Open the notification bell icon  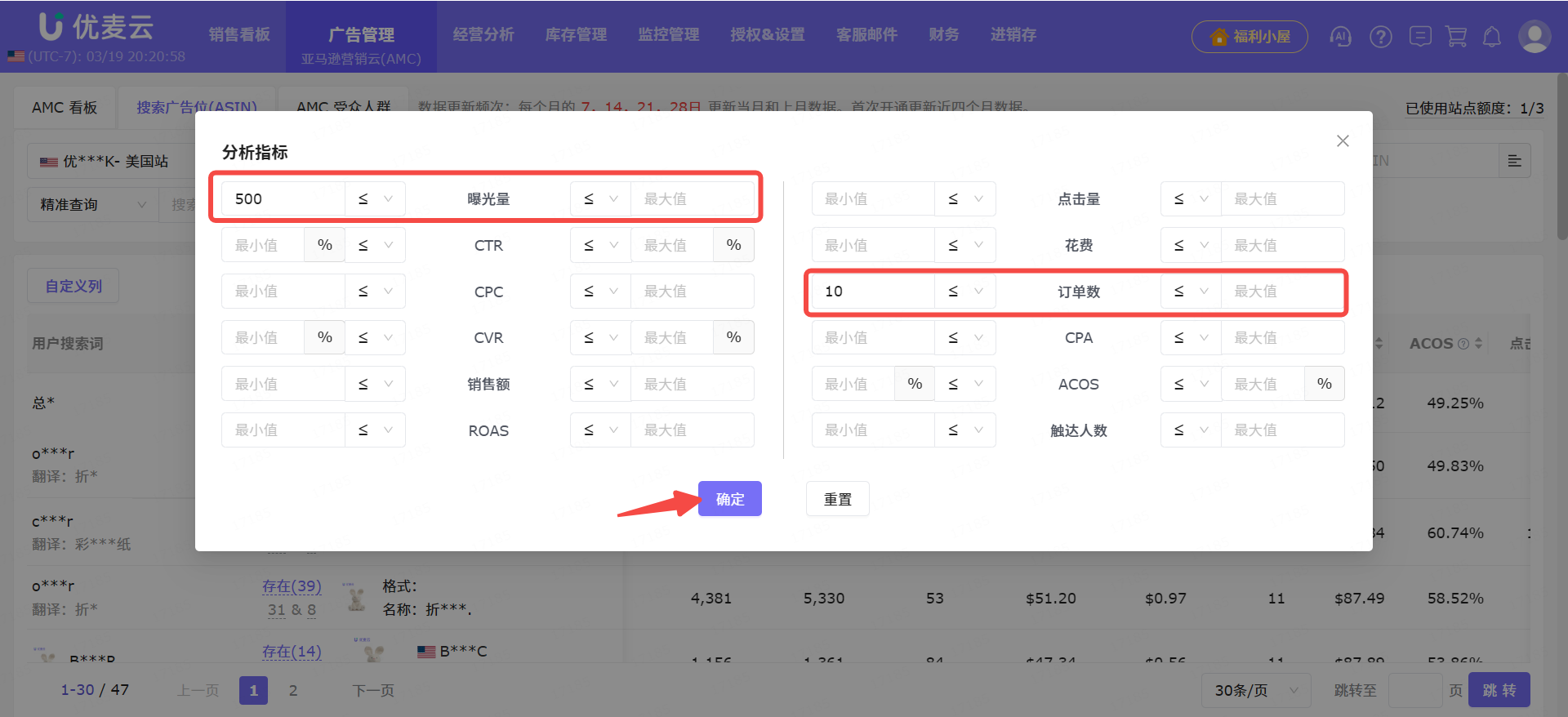pos(1492,37)
